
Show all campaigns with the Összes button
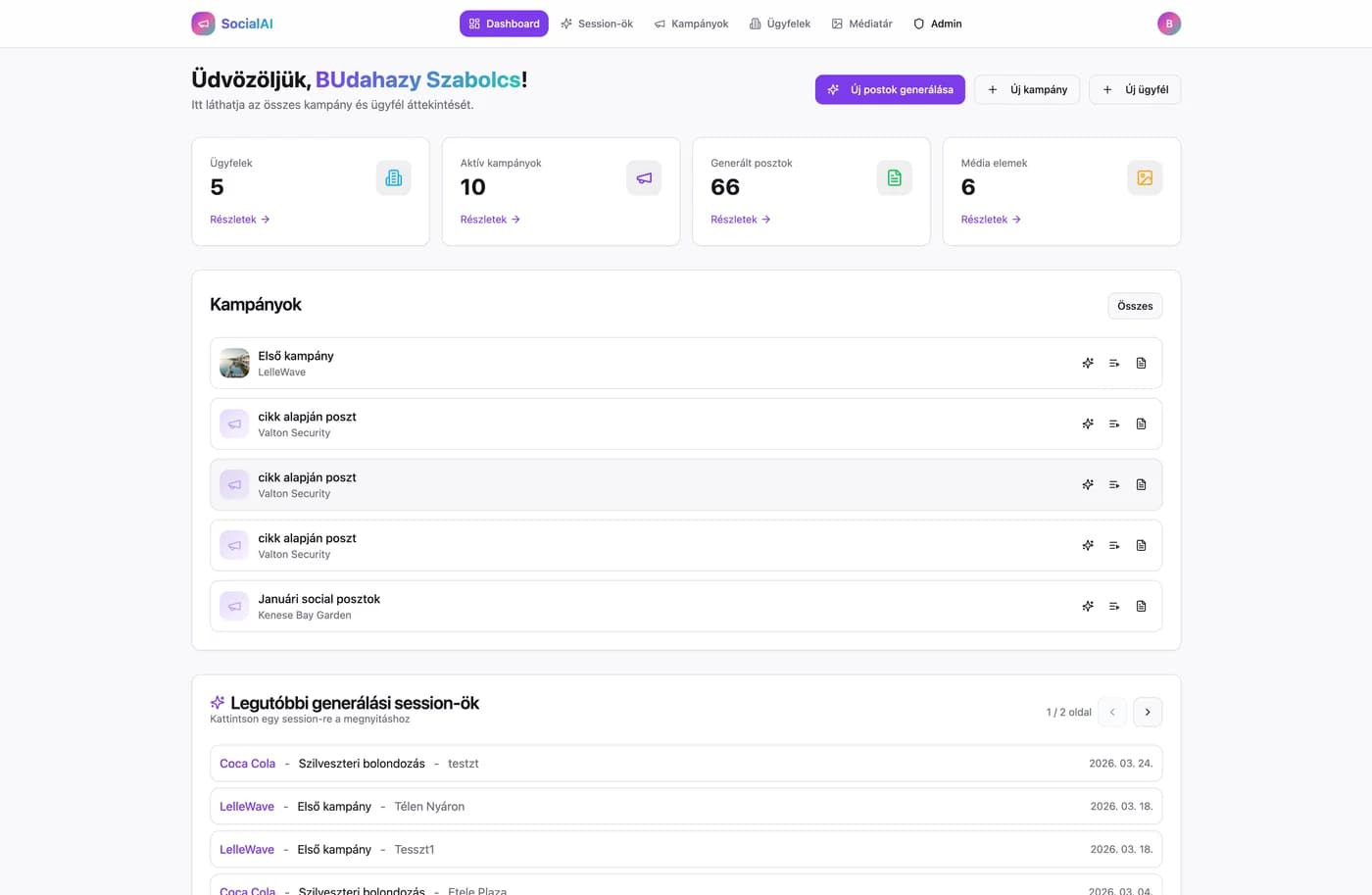coord(1135,306)
